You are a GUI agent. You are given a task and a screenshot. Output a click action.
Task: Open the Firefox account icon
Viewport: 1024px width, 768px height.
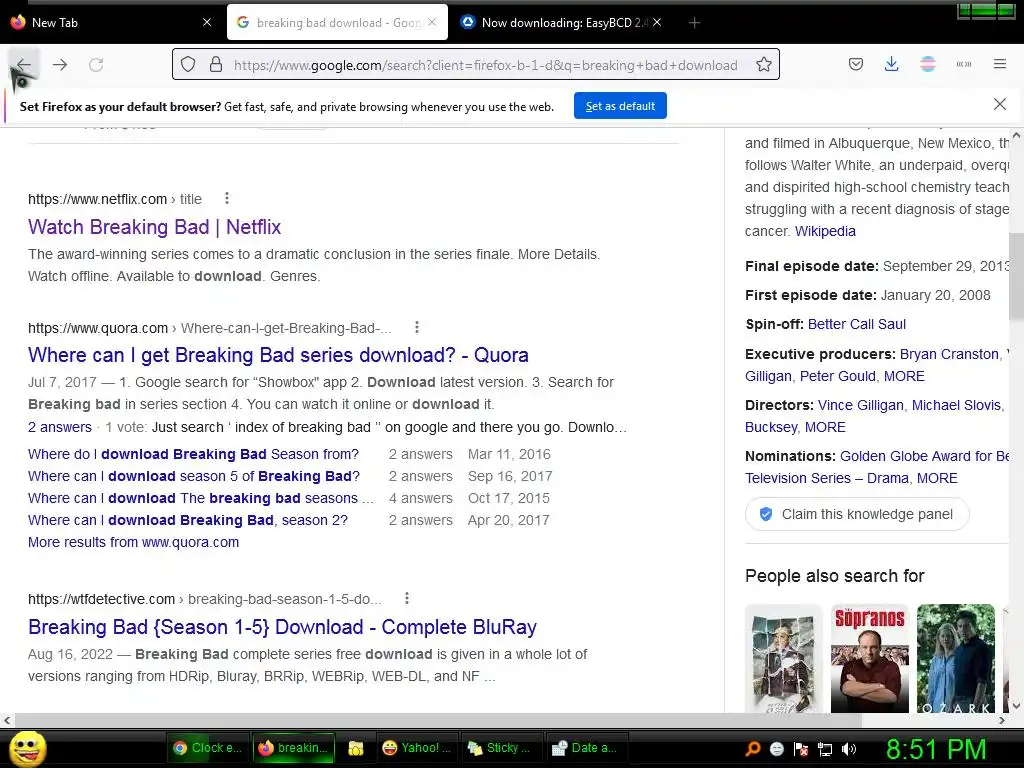tap(927, 64)
